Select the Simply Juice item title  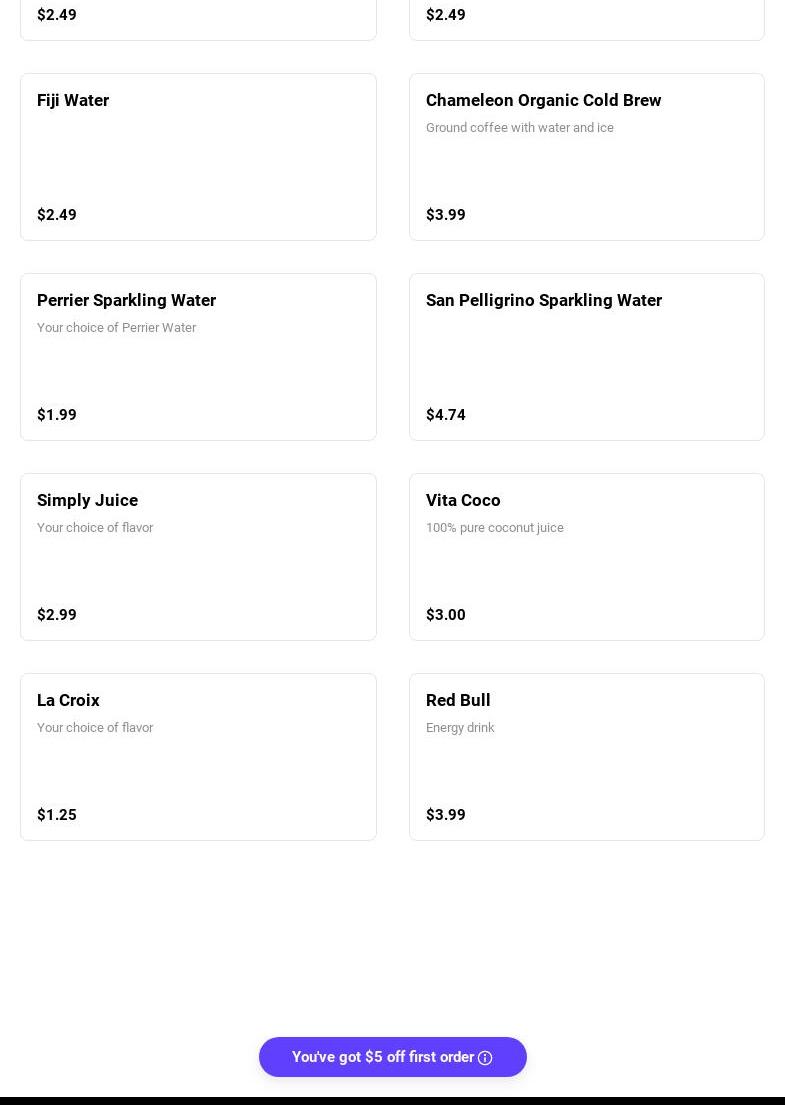tap(87, 500)
